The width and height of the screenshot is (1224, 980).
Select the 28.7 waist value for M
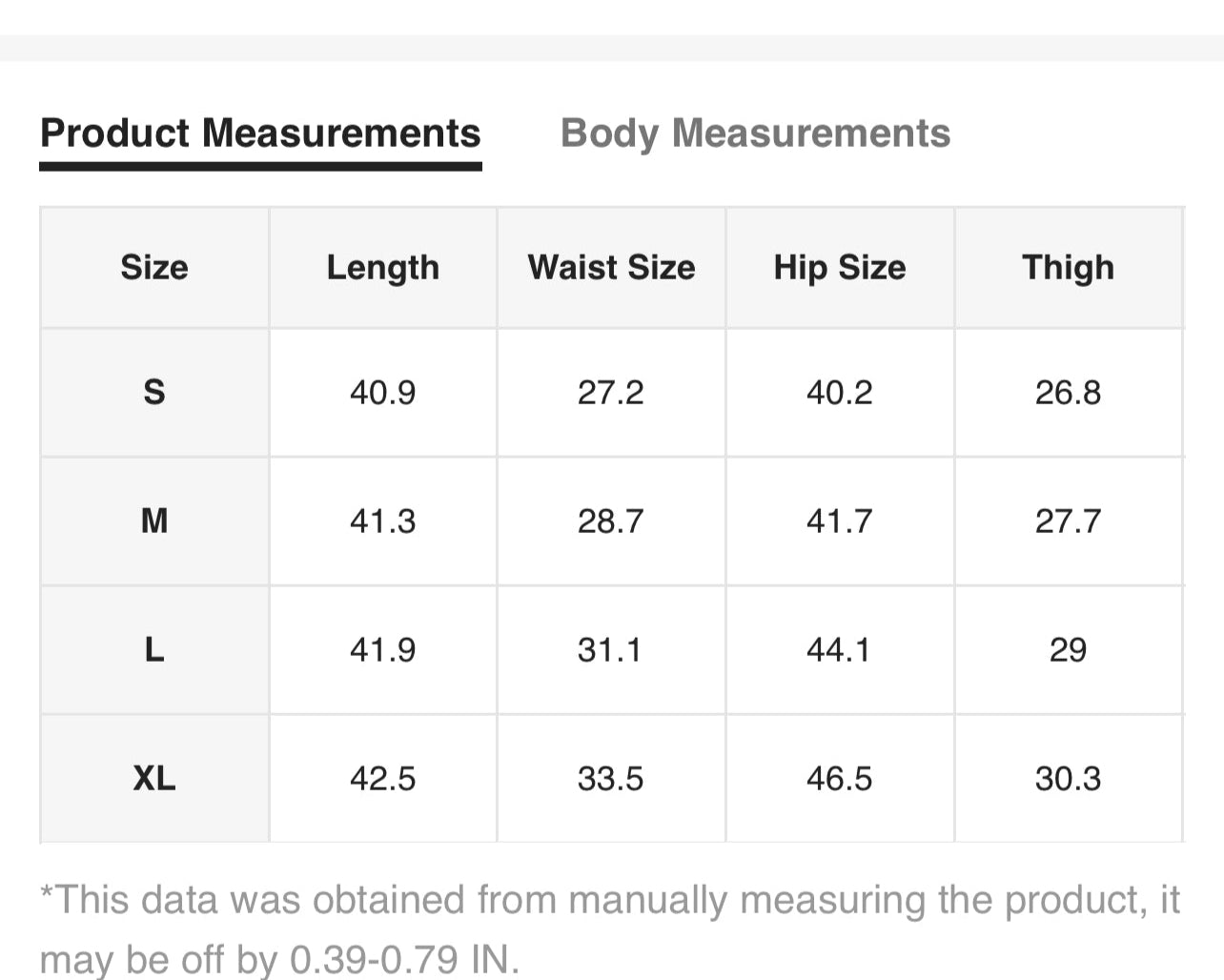click(x=611, y=521)
